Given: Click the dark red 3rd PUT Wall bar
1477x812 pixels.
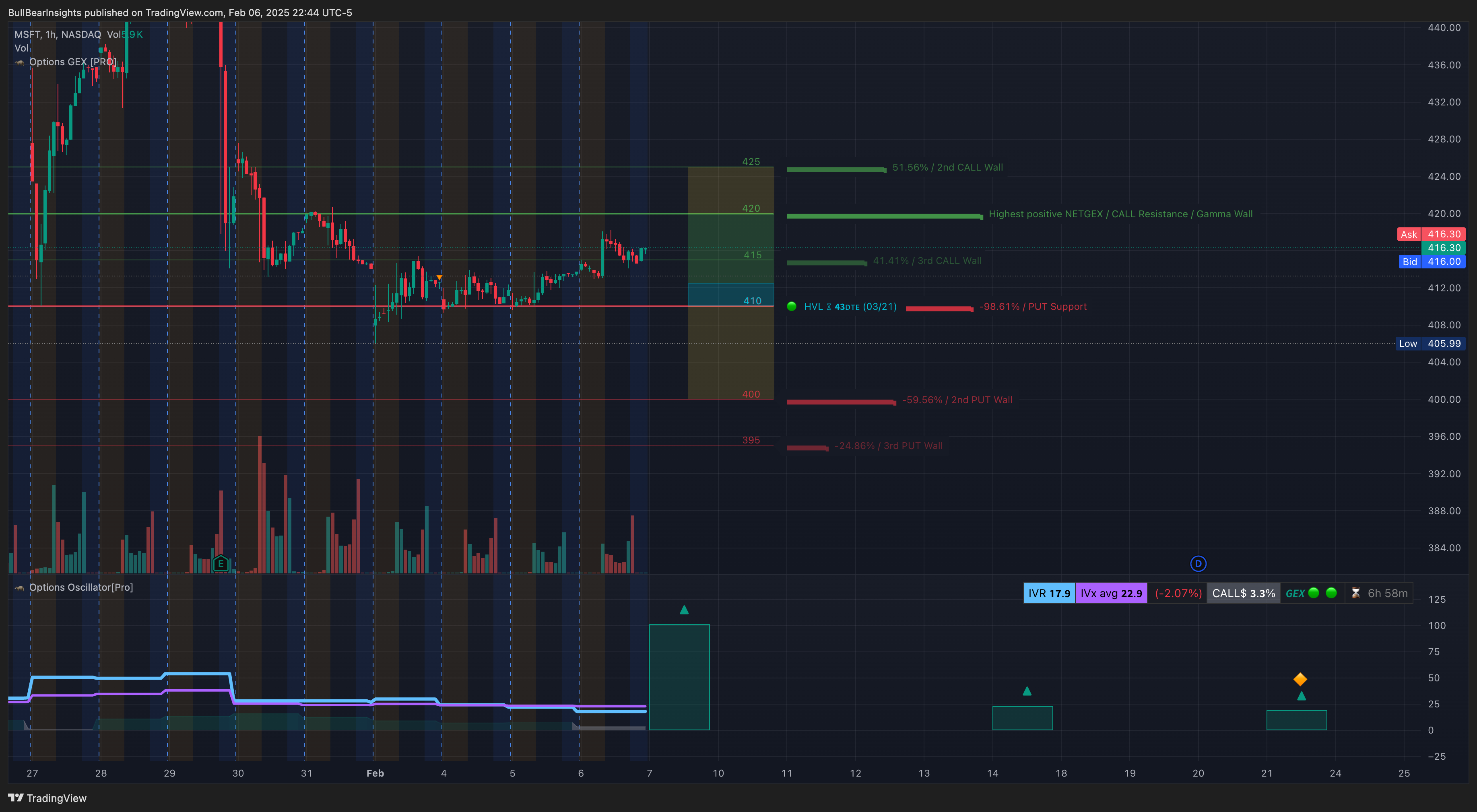Looking at the screenshot, I should coord(807,448).
